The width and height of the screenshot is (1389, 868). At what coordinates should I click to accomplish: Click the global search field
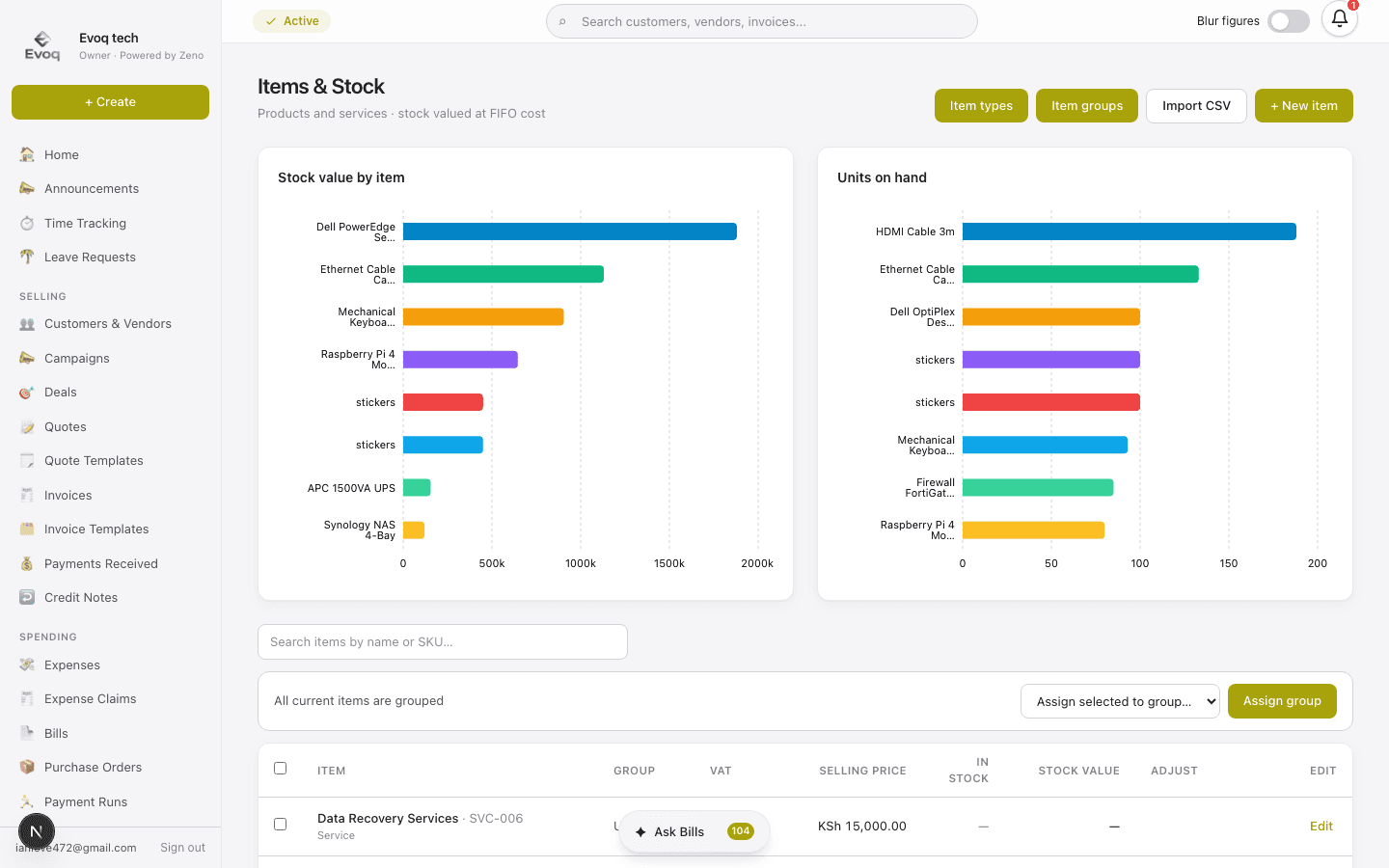[x=762, y=21]
